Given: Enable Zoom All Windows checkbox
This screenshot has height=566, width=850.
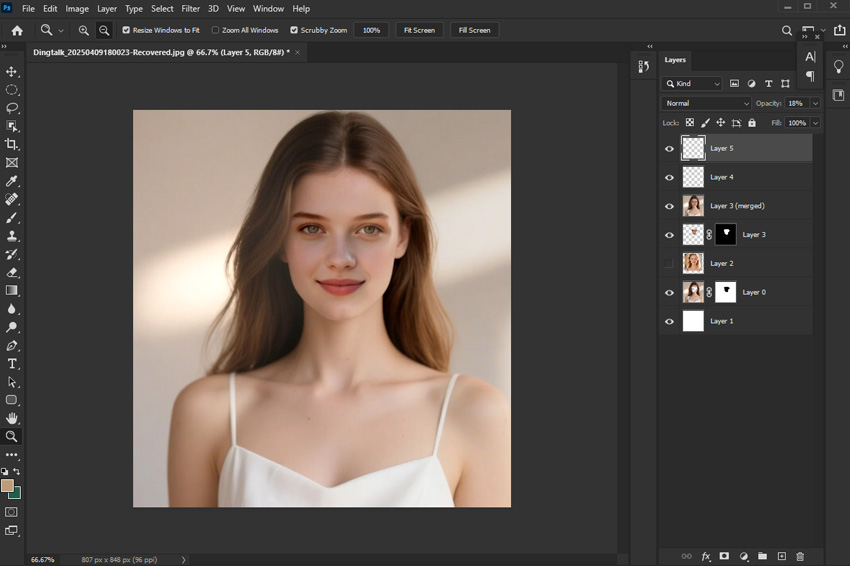Looking at the screenshot, I should pos(215,30).
